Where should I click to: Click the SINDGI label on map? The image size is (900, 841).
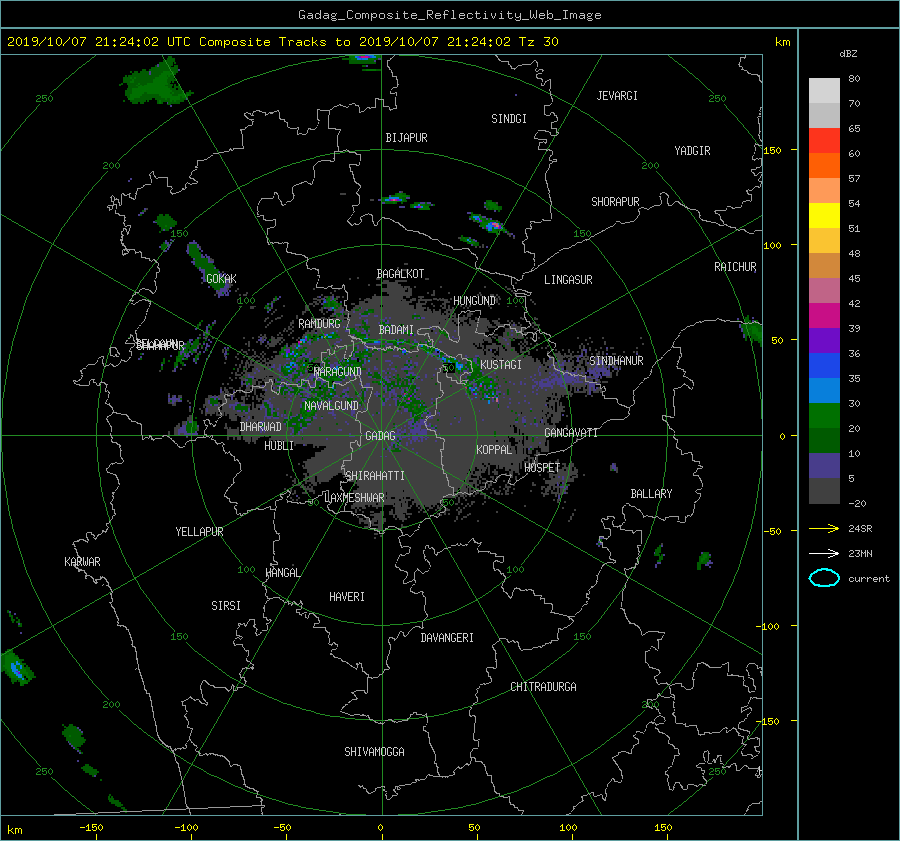(509, 119)
